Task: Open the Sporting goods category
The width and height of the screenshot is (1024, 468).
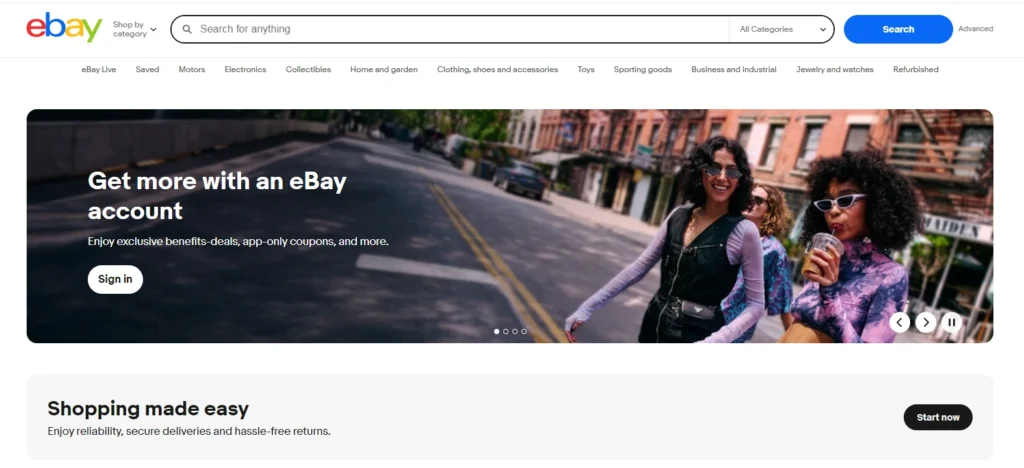Action: click(643, 69)
